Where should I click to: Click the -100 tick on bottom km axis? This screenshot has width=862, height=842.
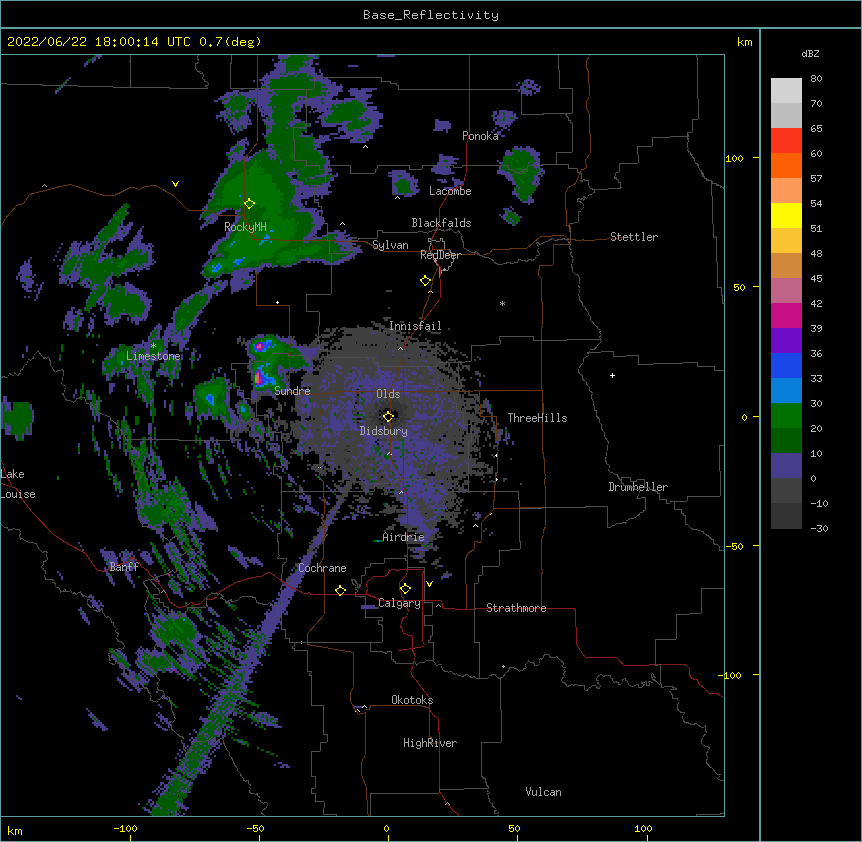point(125,829)
